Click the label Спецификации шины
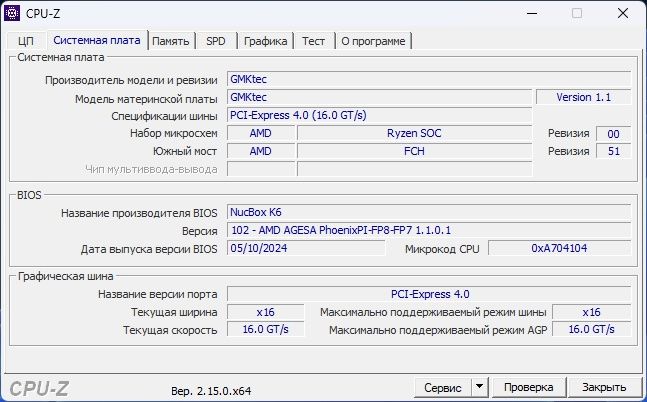The image size is (647, 402). tap(164, 116)
